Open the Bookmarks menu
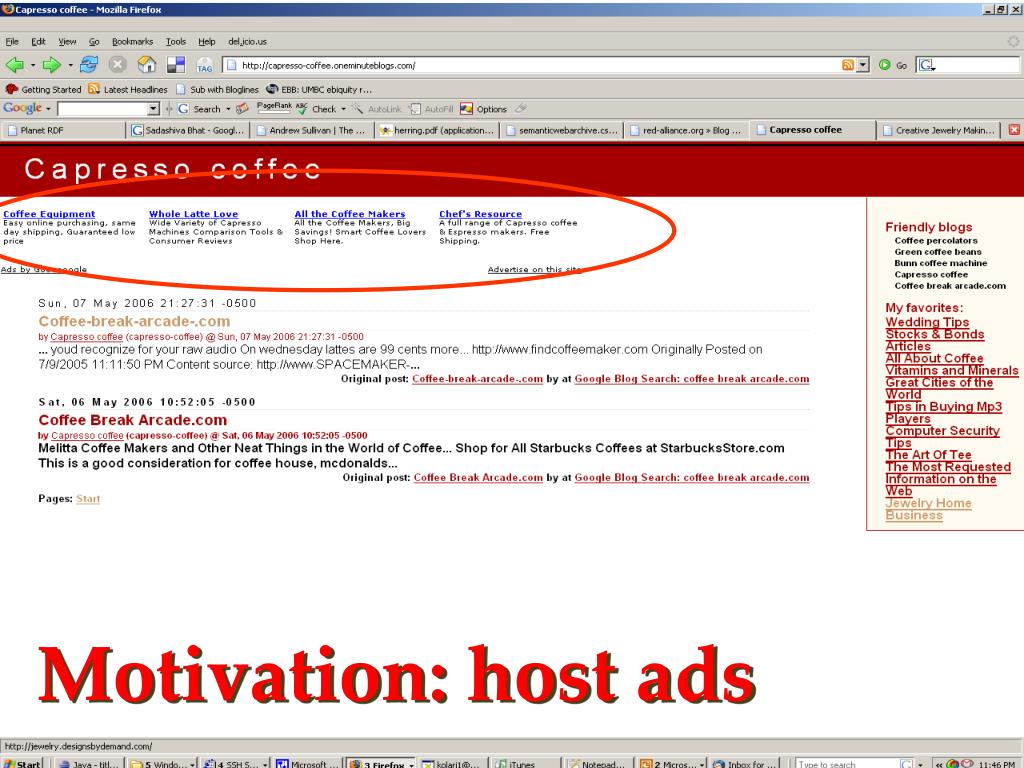The image size is (1024, 768). coord(132,41)
